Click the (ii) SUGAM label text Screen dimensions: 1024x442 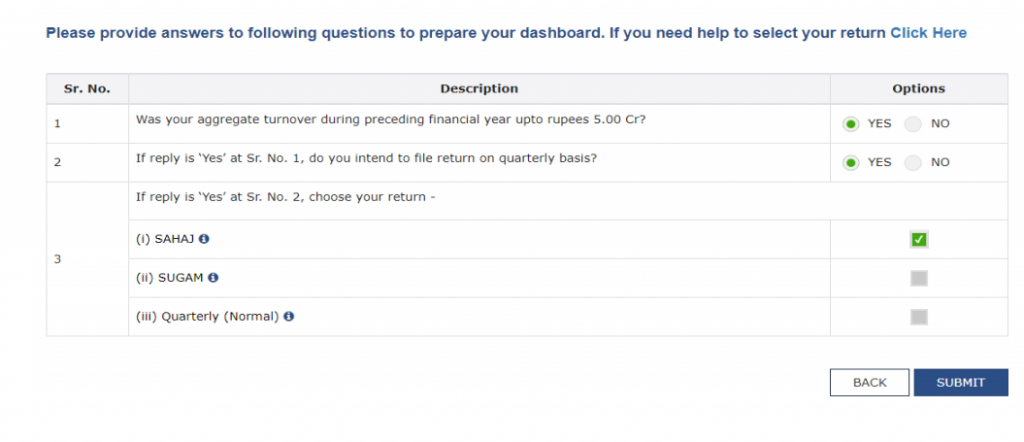pyautogui.click(x=170, y=277)
